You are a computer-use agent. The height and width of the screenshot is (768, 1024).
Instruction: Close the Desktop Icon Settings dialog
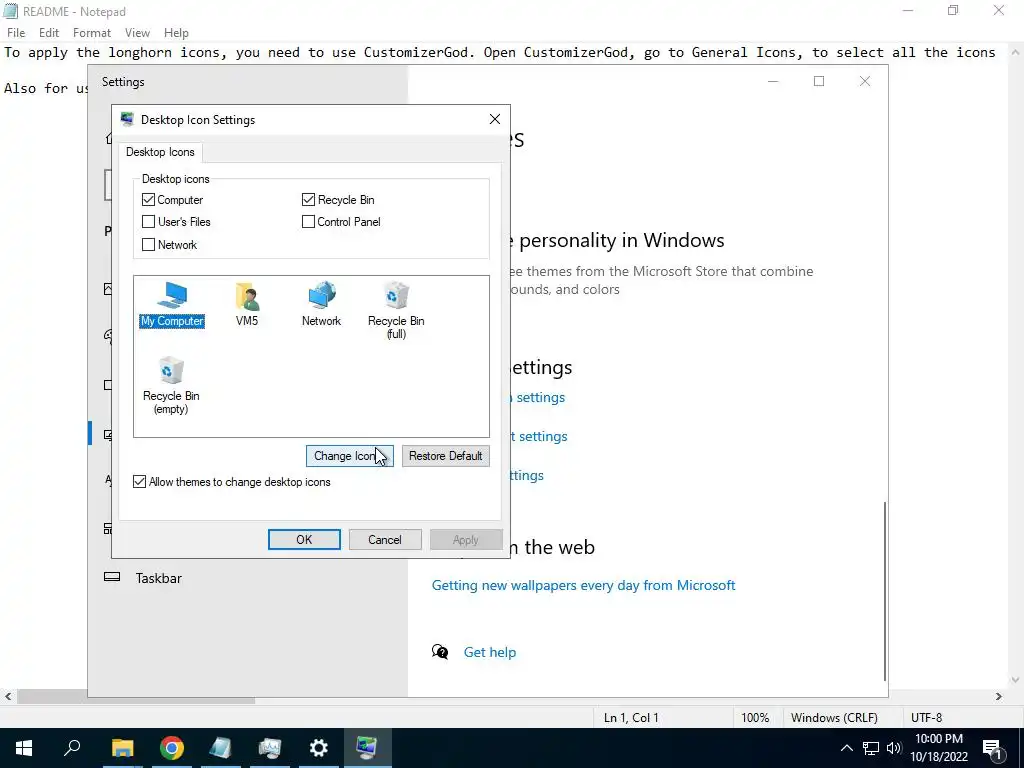[x=495, y=119]
